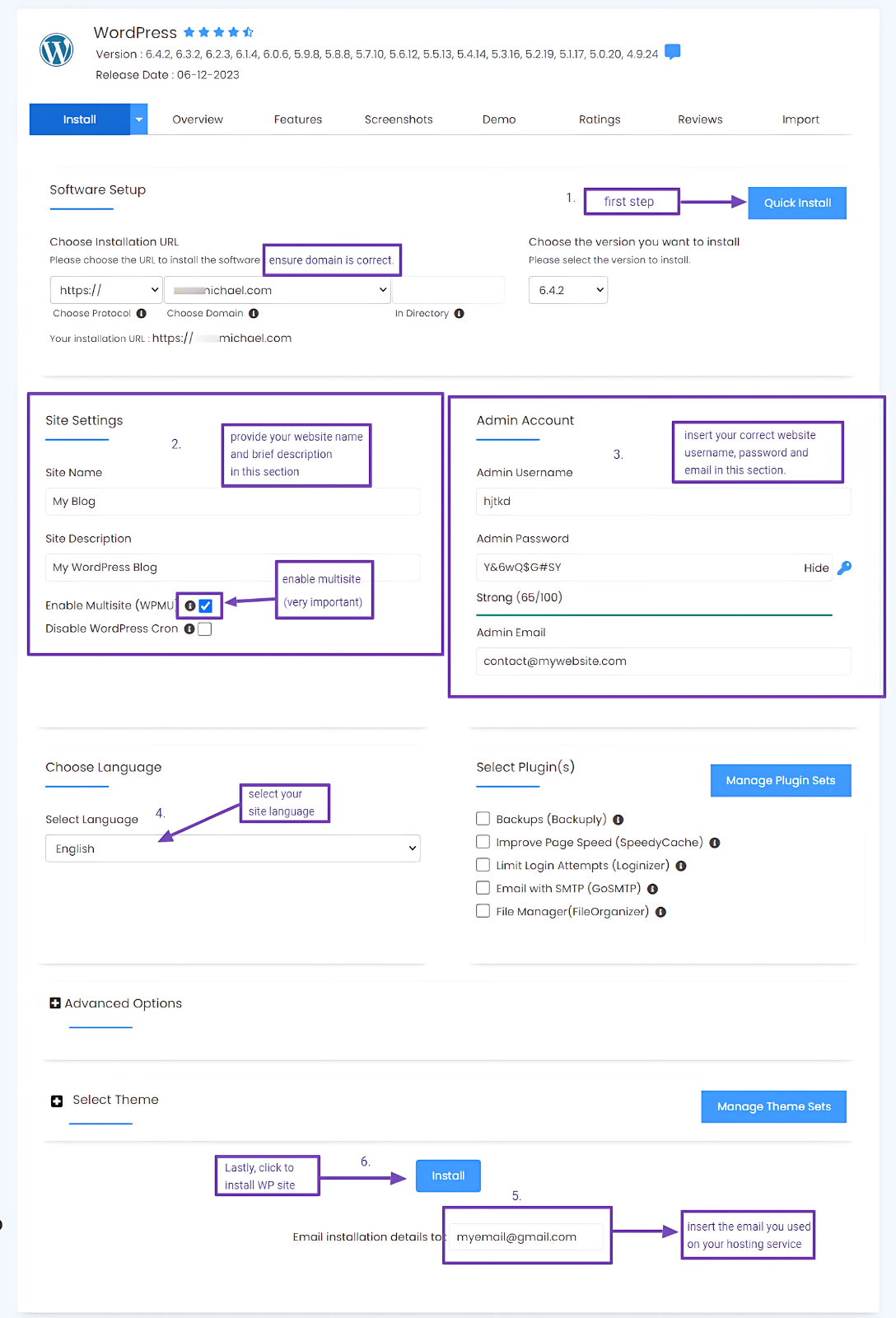The height and width of the screenshot is (1318, 896).
Task: Open the version comments speech bubble icon
Action: click(673, 52)
